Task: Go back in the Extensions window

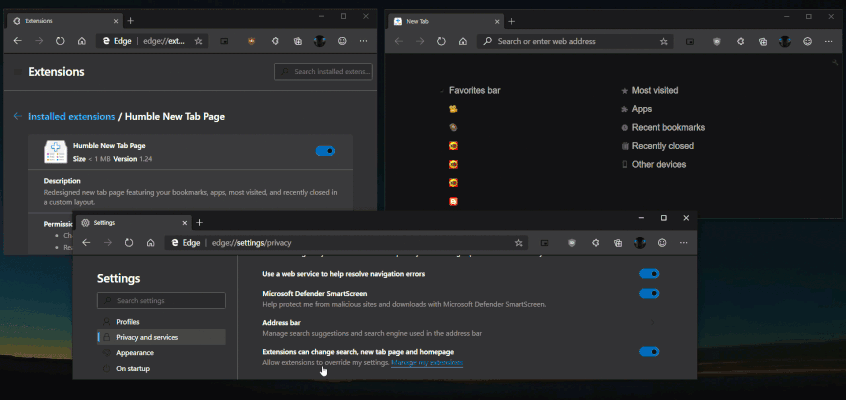Action: (x=17, y=41)
